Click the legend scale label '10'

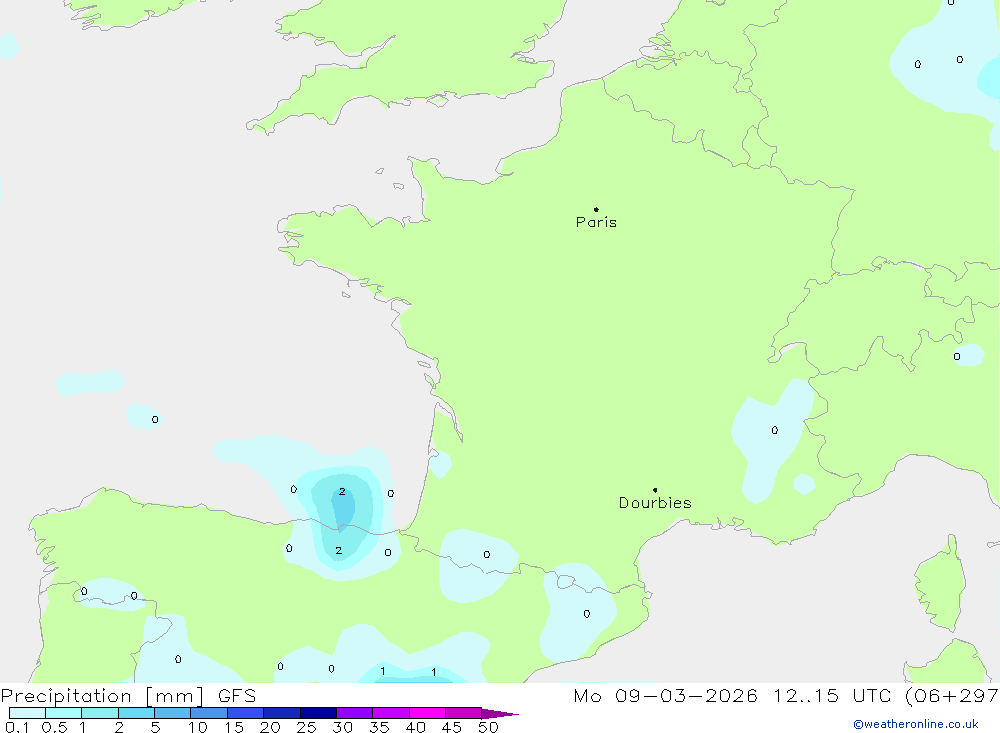[x=197, y=727]
